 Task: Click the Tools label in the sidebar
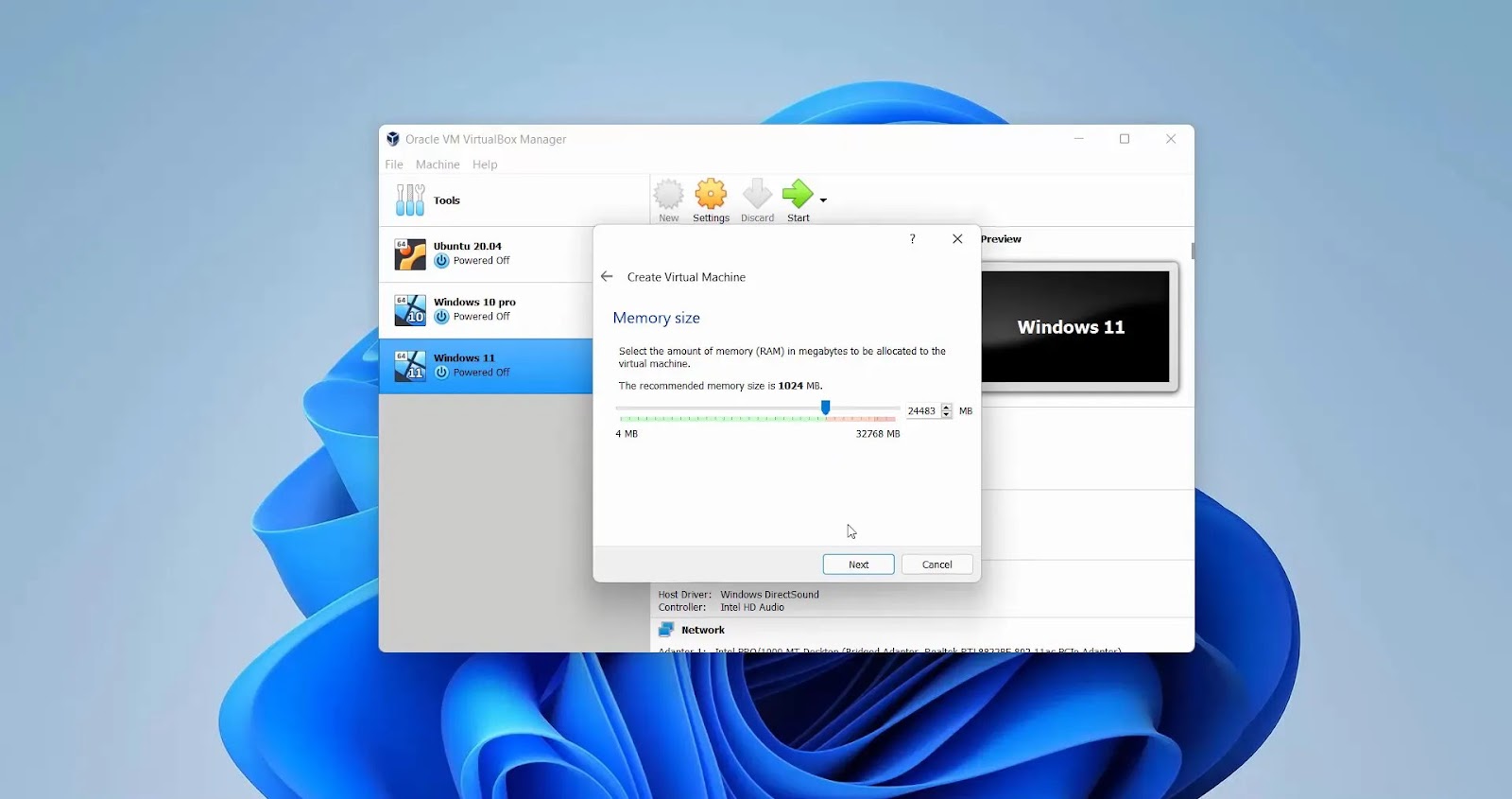pyautogui.click(x=447, y=200)
